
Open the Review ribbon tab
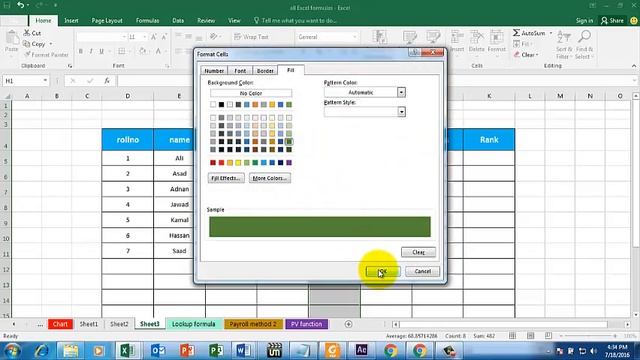tap(206, 20)
